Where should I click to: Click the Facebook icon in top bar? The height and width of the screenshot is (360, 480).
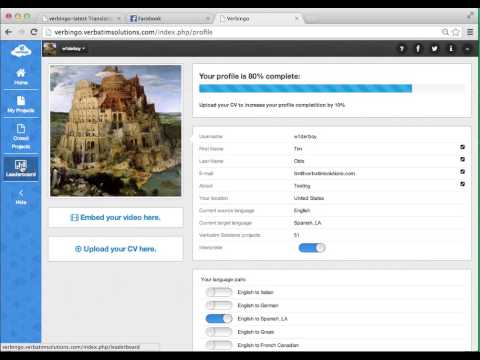(418, 49)
